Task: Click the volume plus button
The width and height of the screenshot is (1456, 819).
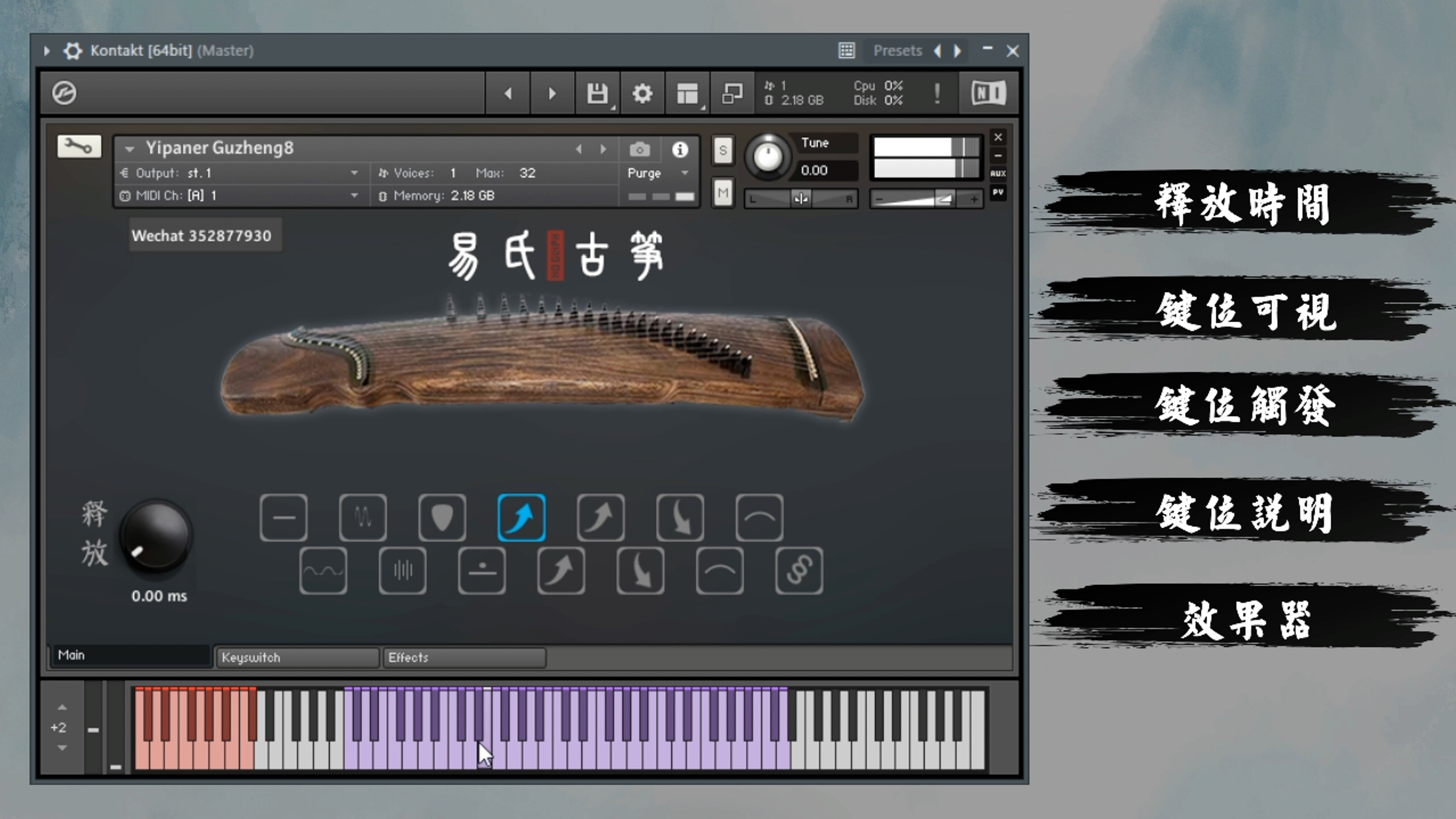Action: click(x=974, y=199)
